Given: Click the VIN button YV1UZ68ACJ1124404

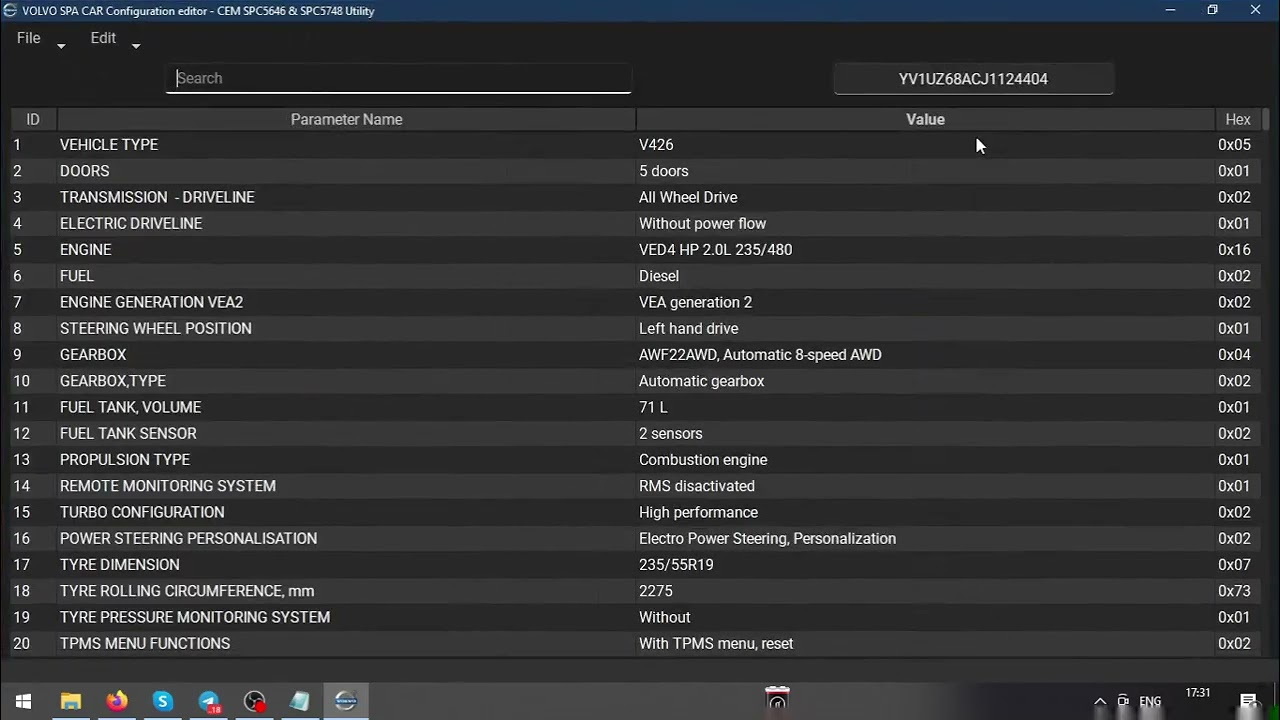Looking at the screenshot, I should pyautogui.click(x=973, y=79).
